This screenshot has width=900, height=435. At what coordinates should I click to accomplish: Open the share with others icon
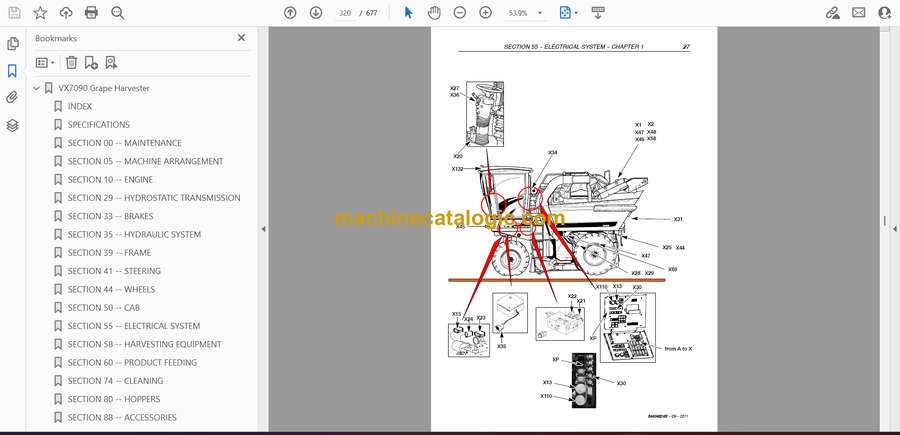(885, 13)
